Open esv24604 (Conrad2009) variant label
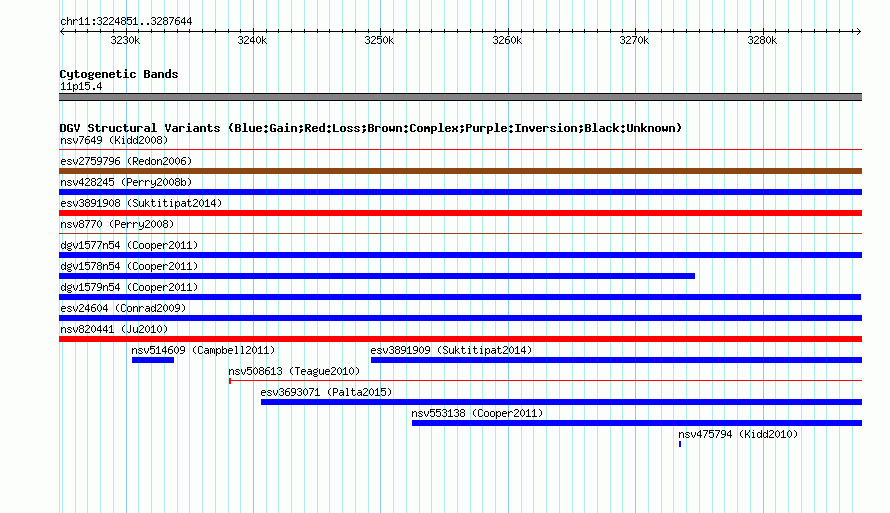Viewport: 890px width, 513px height. pos(123,308)
